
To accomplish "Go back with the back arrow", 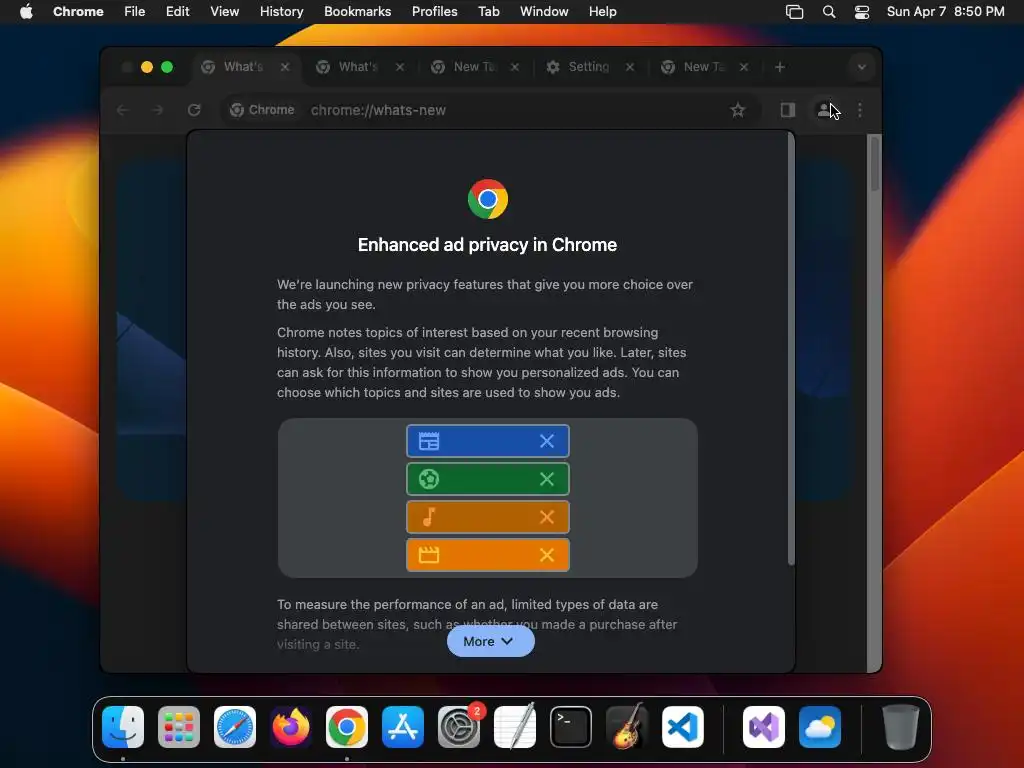I will tap(122, 110).
